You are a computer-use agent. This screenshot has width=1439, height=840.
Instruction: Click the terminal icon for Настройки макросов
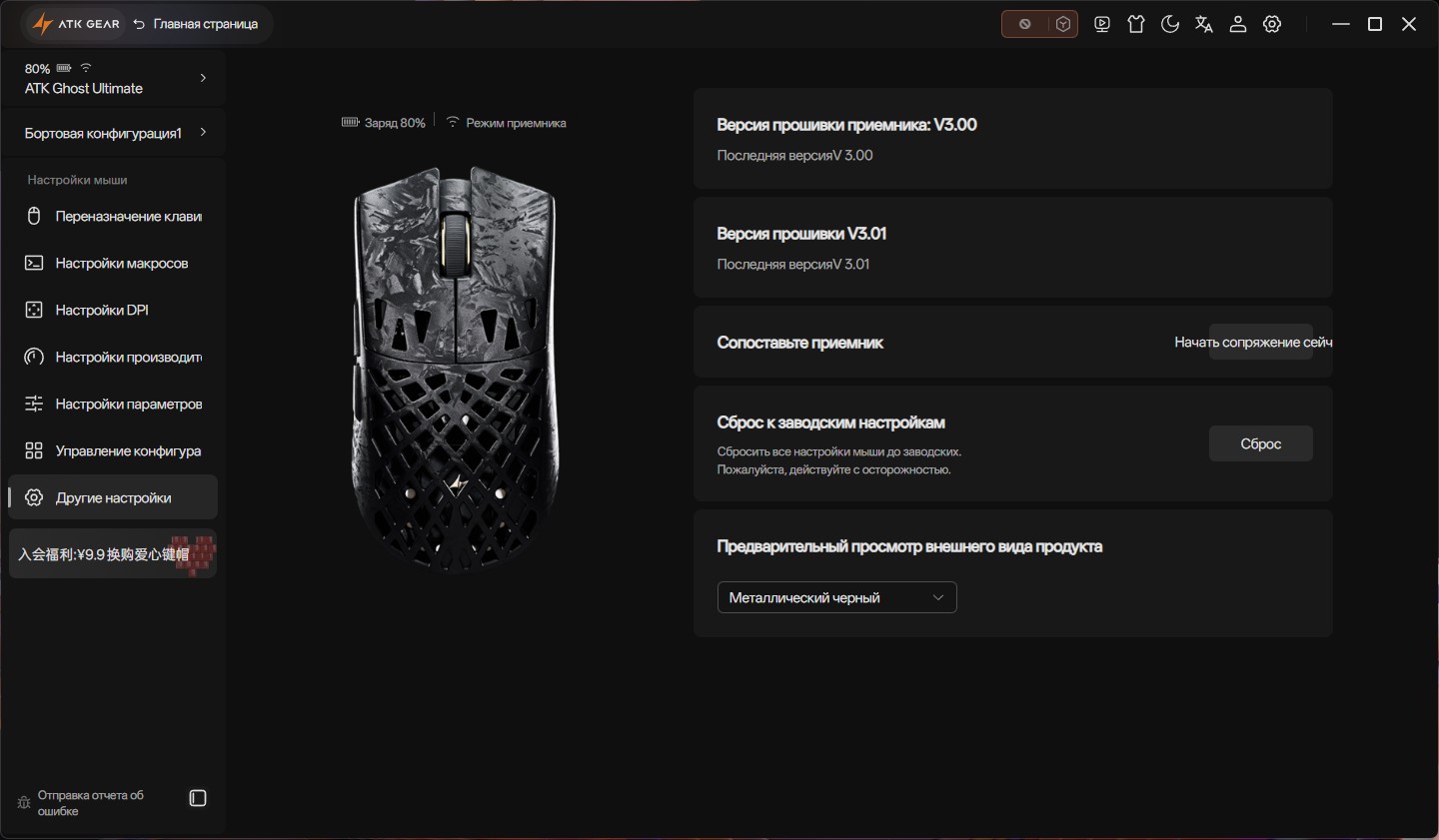pyautogui.click(x=34, y=263)
